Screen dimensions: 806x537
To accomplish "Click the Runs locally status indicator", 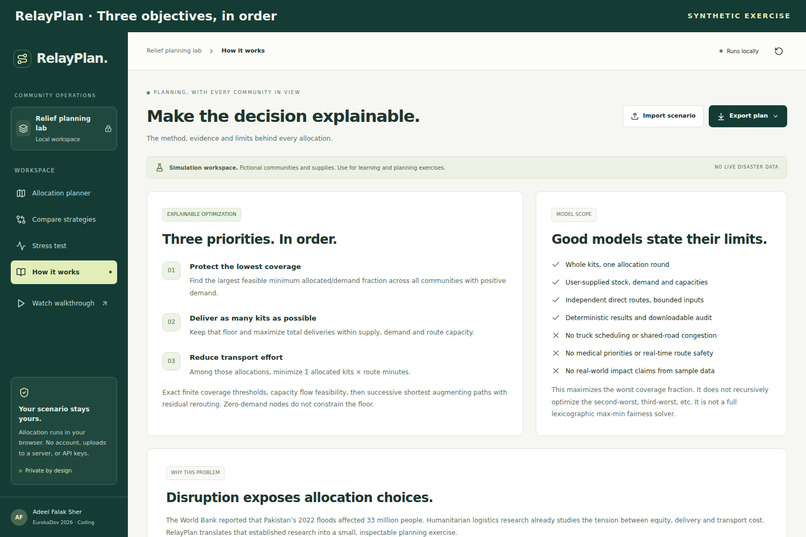I will point(739,51).
